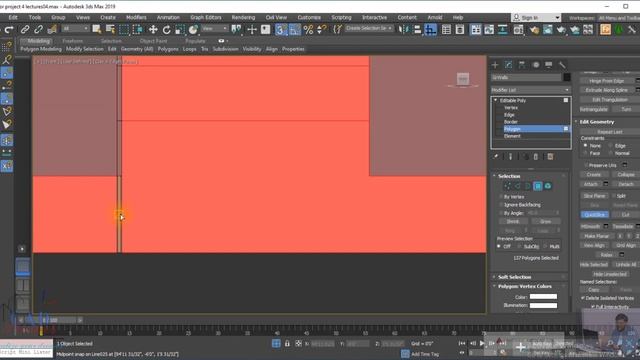The width and height of the screenshot is (640, 360).
Task: Select the Link tool icon
Action: (25, 29)
